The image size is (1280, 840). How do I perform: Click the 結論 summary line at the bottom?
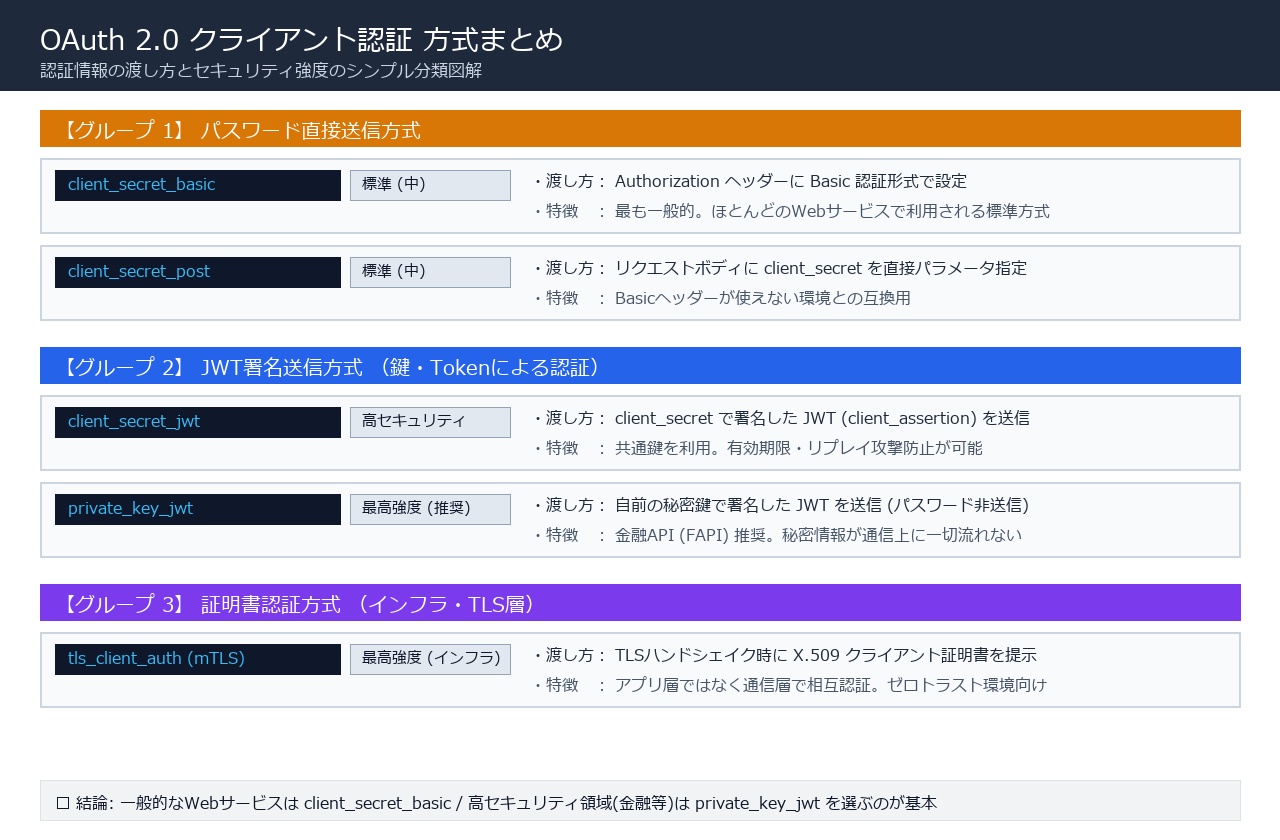click(640, 801)
